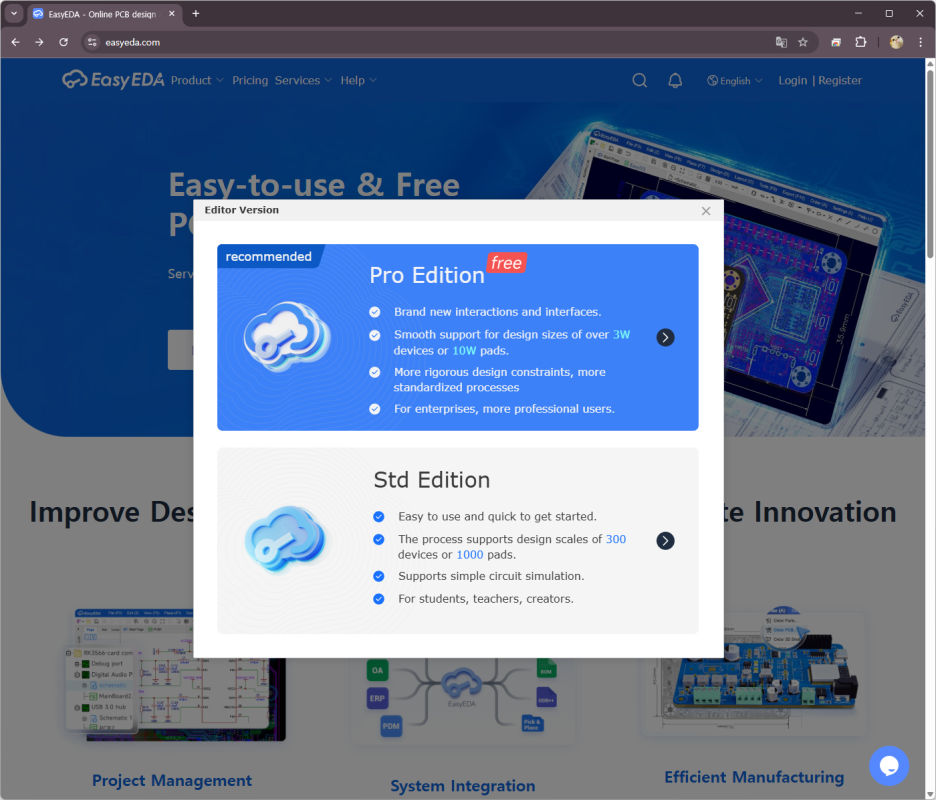
Task: Close the EasyEDA browser tab
Action: (171, 14)
